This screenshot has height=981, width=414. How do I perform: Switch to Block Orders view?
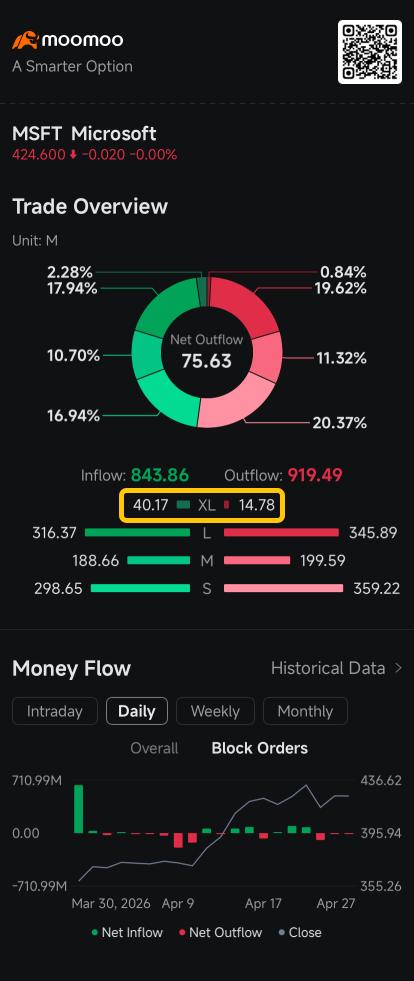(x=260, y=748)
